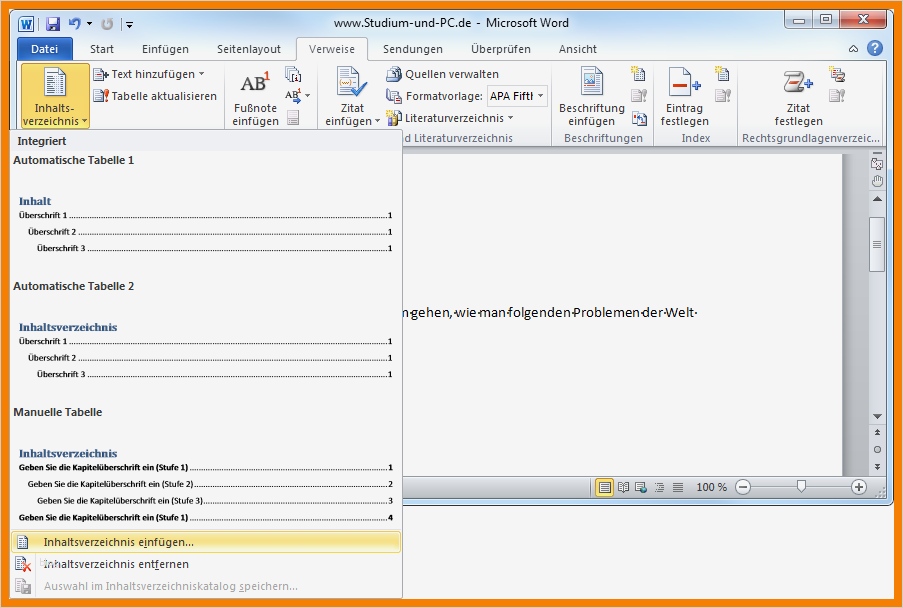Click the 100 % zoom level

tap(711, 487)
